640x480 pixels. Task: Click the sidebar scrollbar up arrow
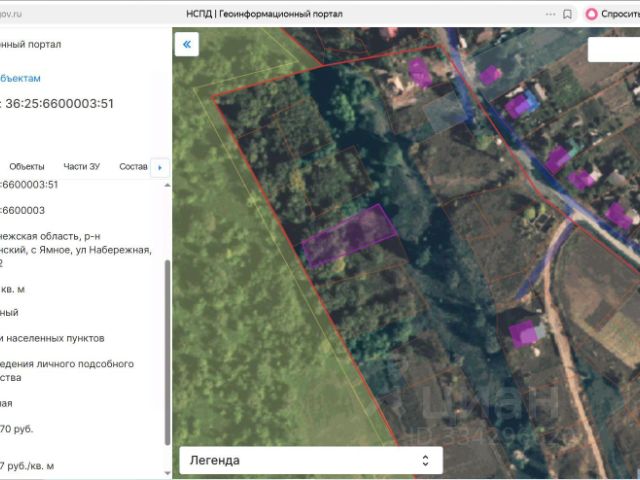pyautogui.click(x=167, y=185)
